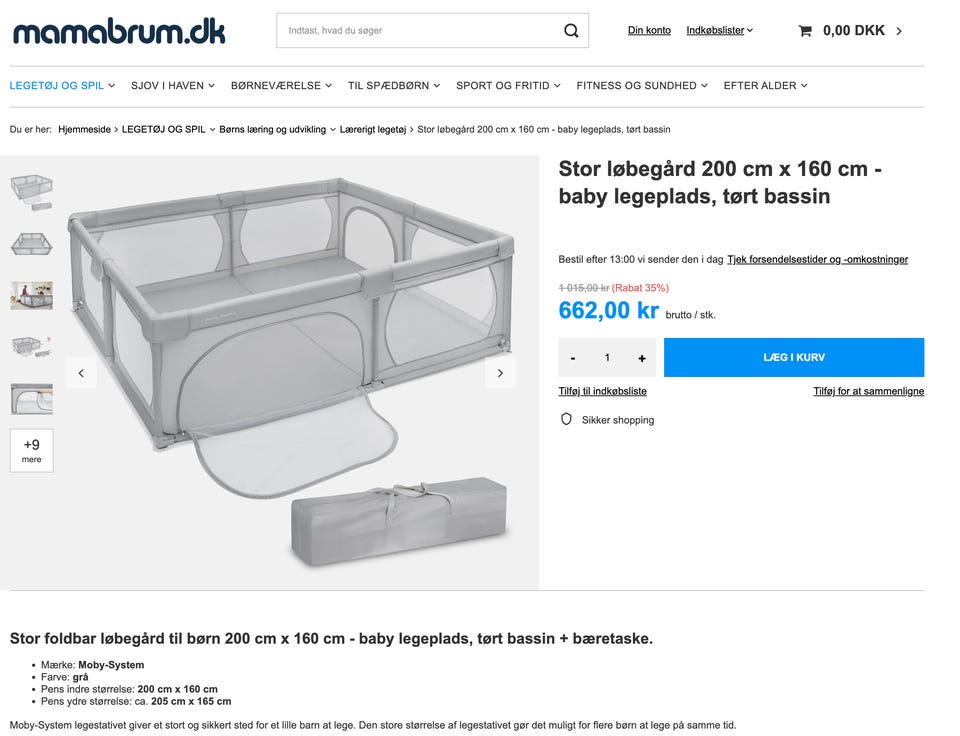The height and width of the screenshot is (736, 960).
Task: Open the TIL SPÆDBØRN dropdown menu
Action: coord(394,86)
